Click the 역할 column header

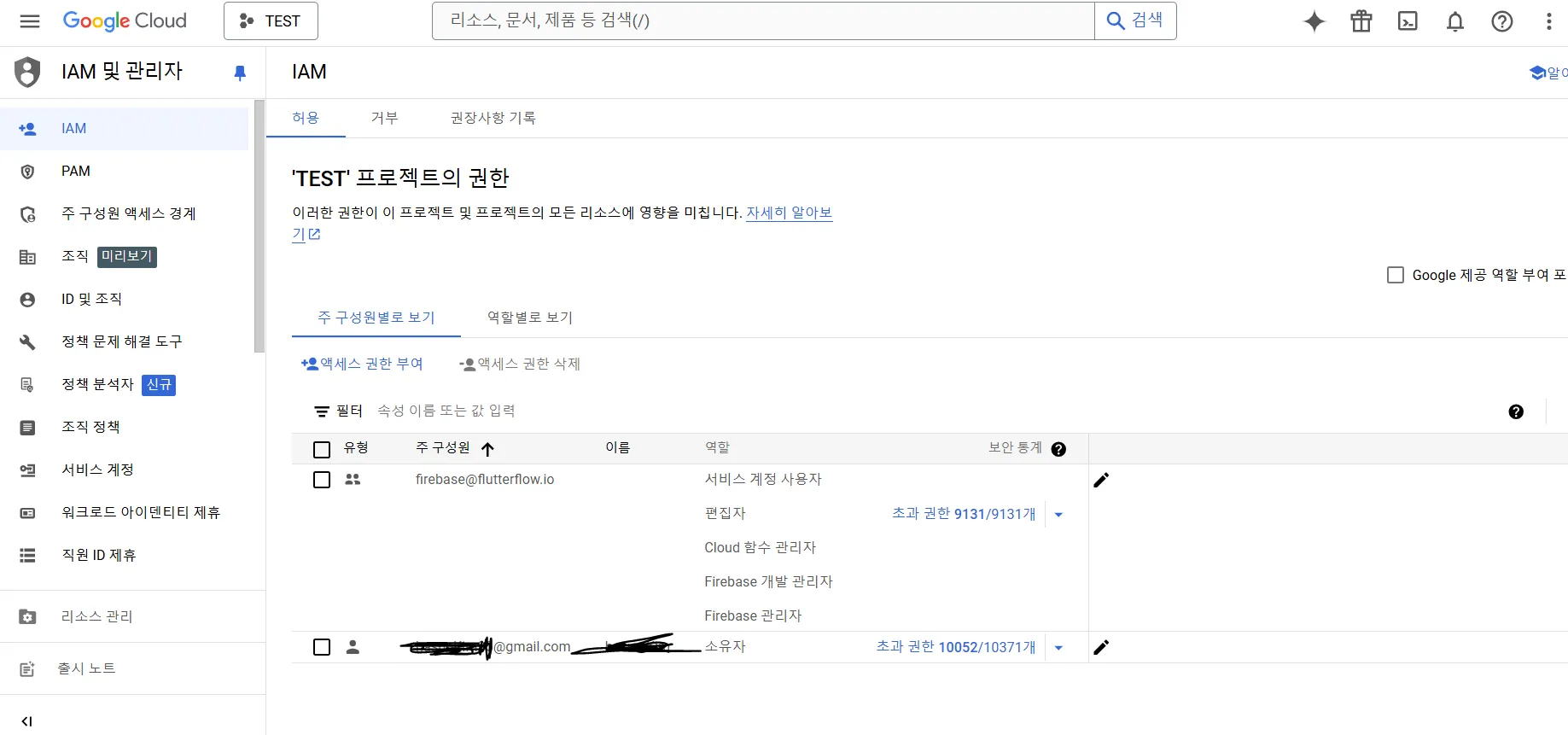tap(717, 448)
